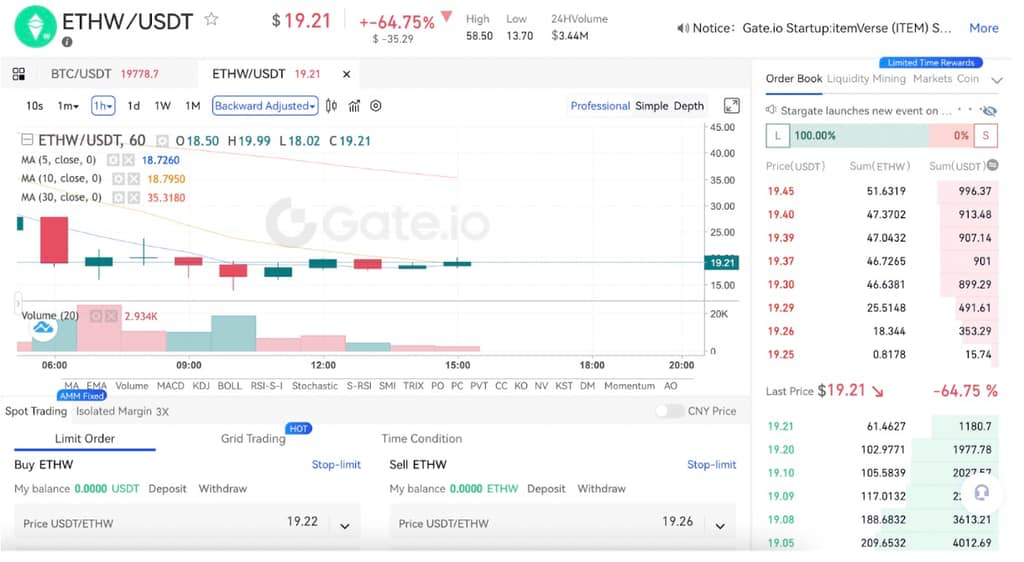
Task: Select the 1d timeframe
Action: (x=133, y=106)
